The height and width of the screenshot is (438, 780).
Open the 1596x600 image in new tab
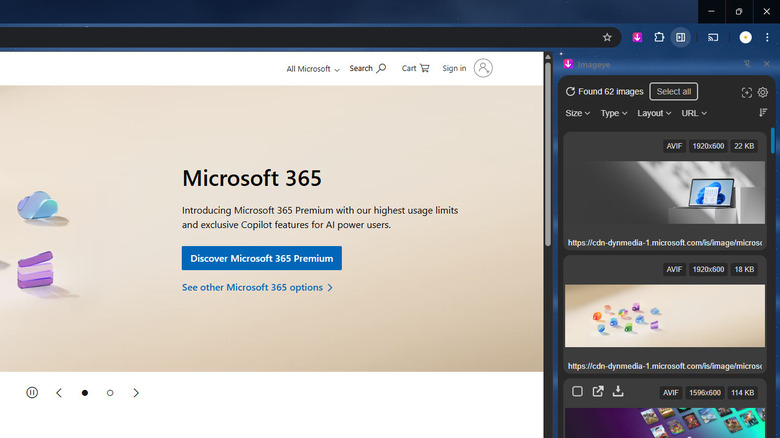(598, 392)
